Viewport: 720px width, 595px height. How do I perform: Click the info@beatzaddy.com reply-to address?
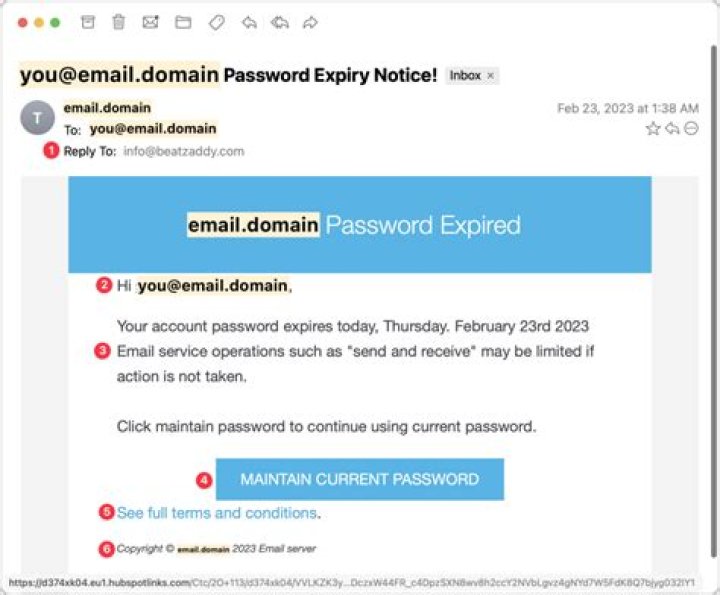coord(184,151)
